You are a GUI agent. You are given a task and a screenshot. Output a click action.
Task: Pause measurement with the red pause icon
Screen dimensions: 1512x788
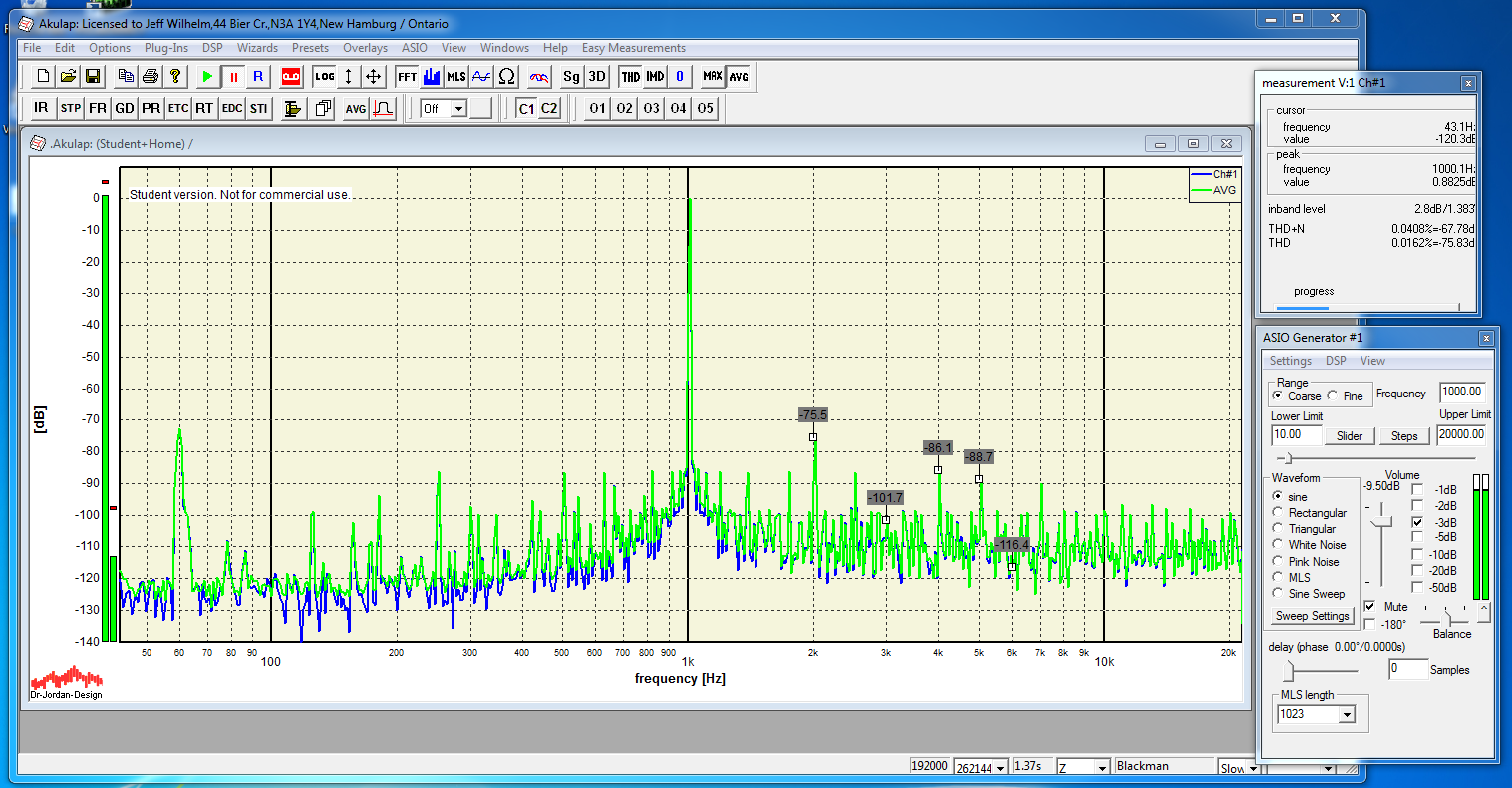click(233, 76)
